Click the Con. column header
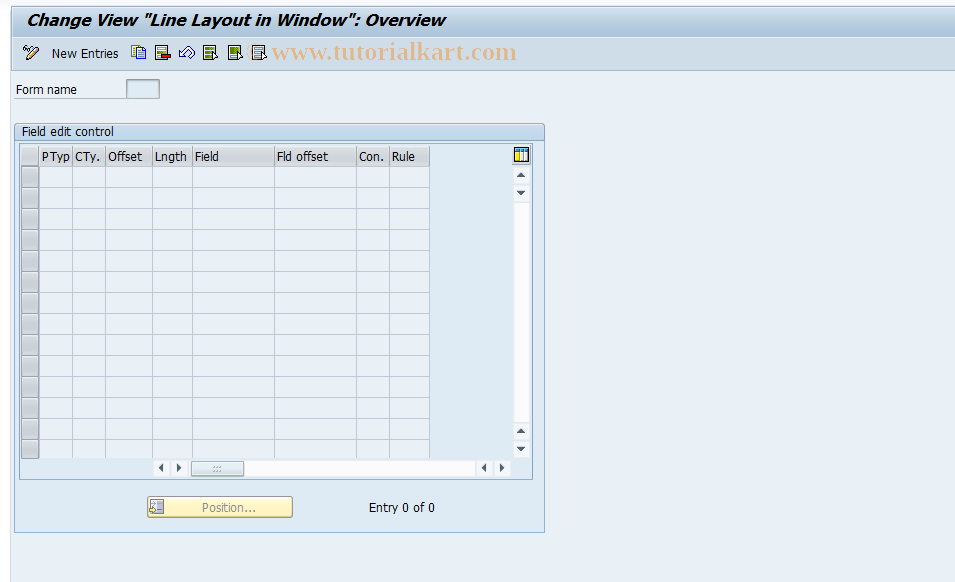The width and height of the screenshot is (955, 582). (x=373, y=156)
